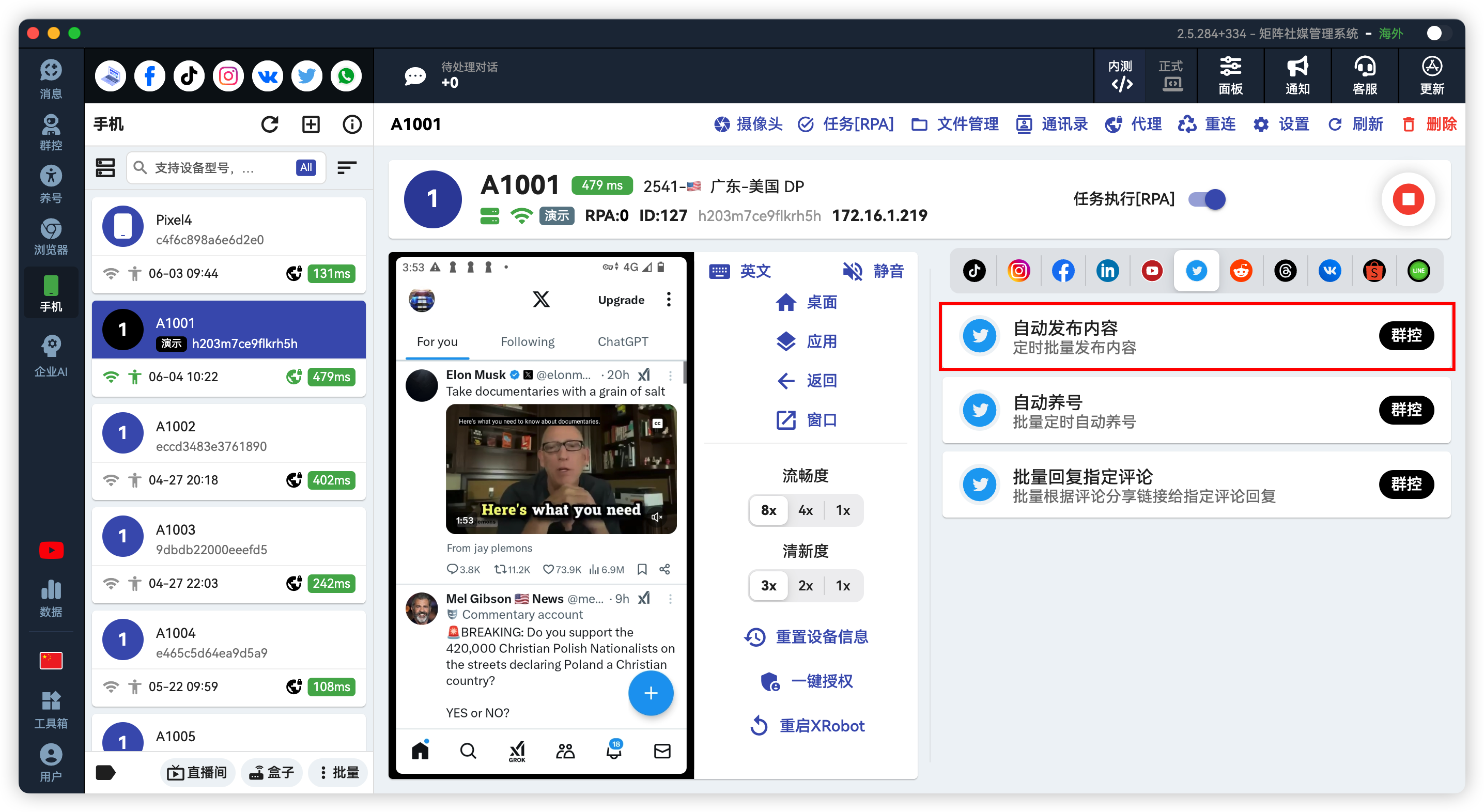
Task: Toggle 静音 mute for the device
Action: coord(872,271)
